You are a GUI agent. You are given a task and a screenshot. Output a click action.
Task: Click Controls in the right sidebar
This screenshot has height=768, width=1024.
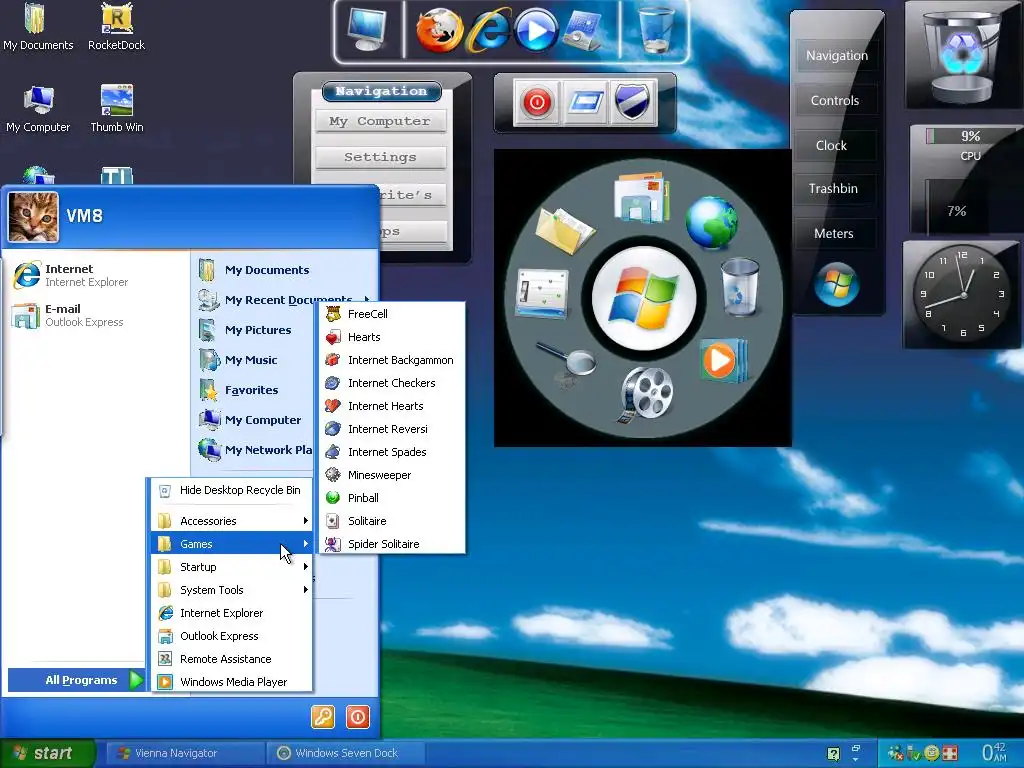coord(835,101)
